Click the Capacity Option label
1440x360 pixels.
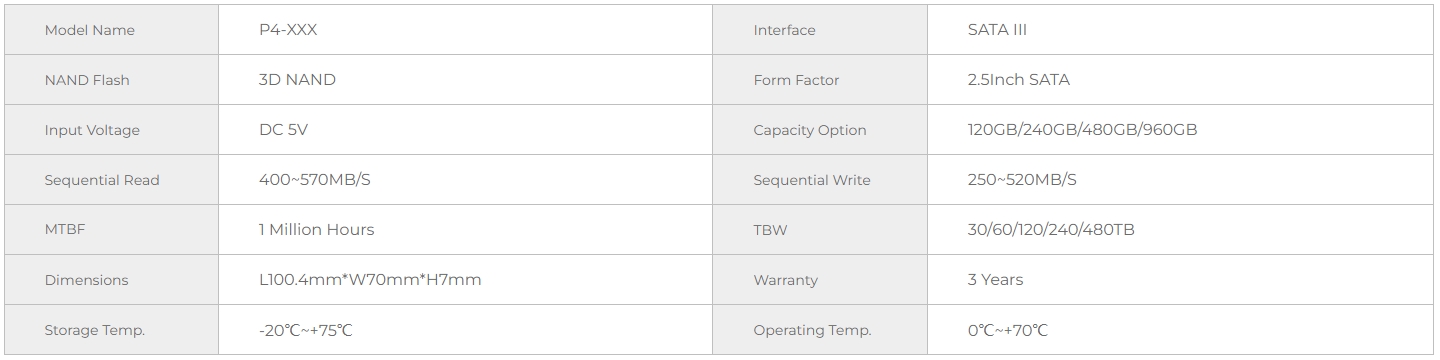810,130
